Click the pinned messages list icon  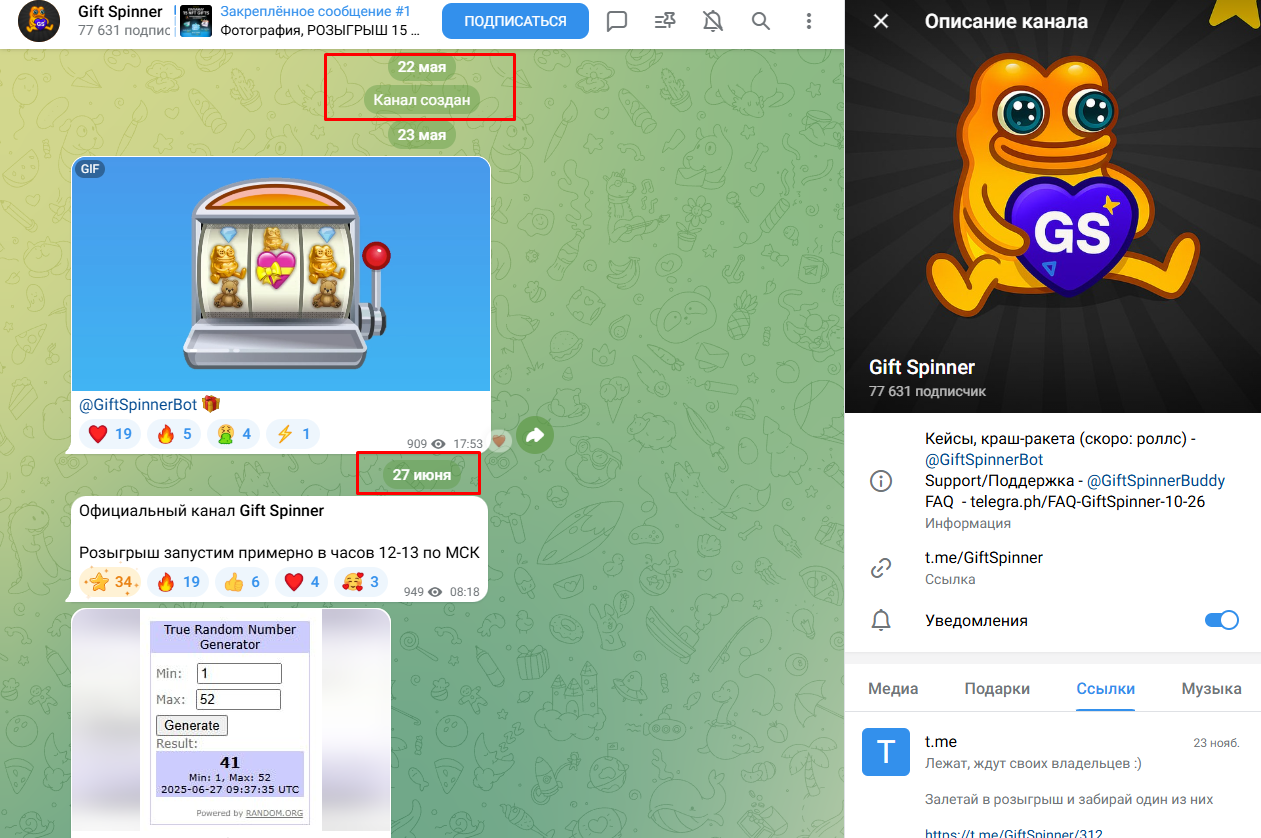(665, 21)
